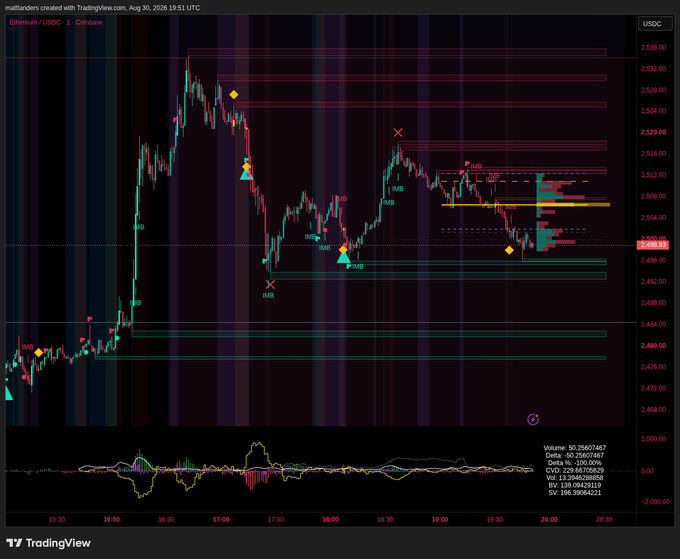Click the red IMB label at the far left

pos(27,347)
